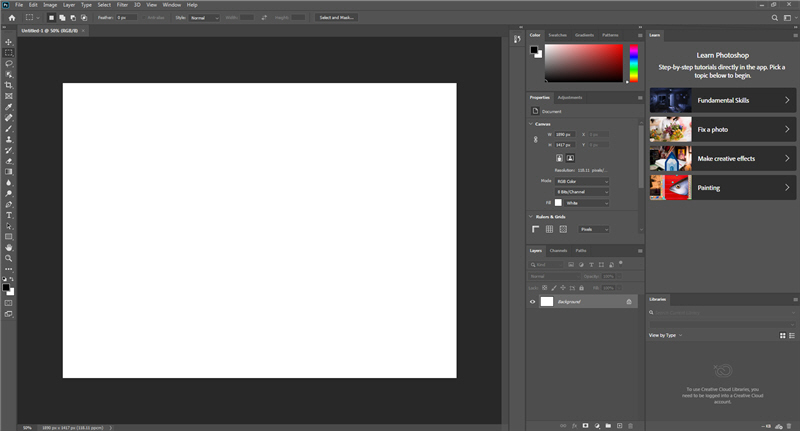
Task: Open the ruler units Pixels dropdown
Action: [594, 230]
